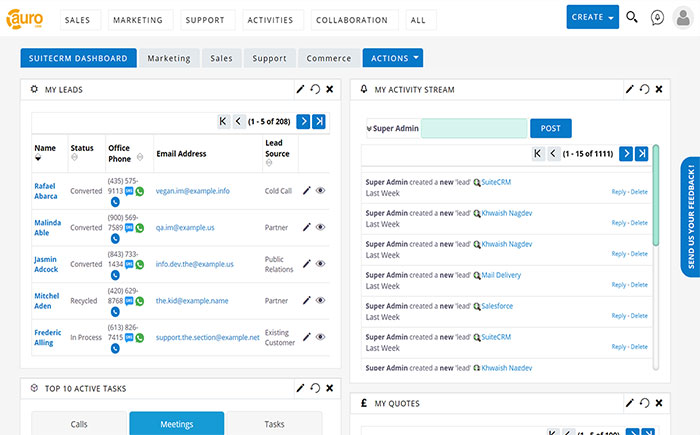This screenshot has height=435, width=700.
Task: Select the SuiteCRM Dashboard tab
Action: (78, 58)
